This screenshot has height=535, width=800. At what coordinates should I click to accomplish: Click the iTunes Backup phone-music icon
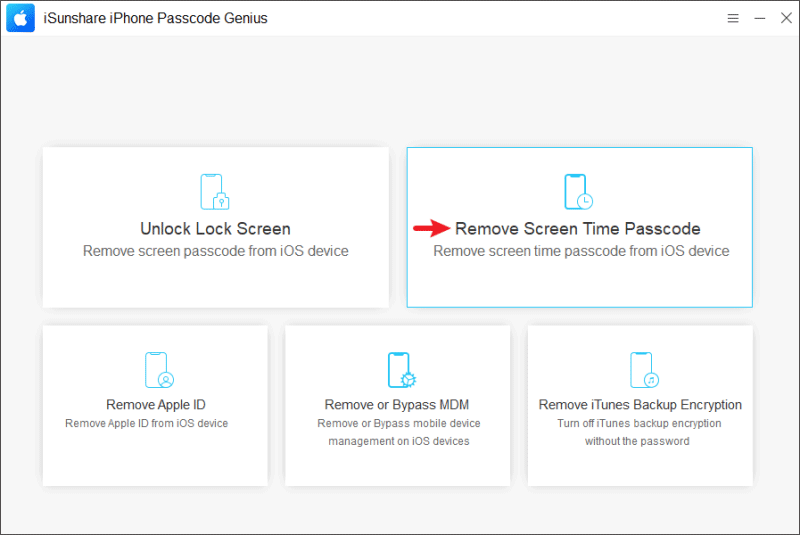(x=644, y=370)
